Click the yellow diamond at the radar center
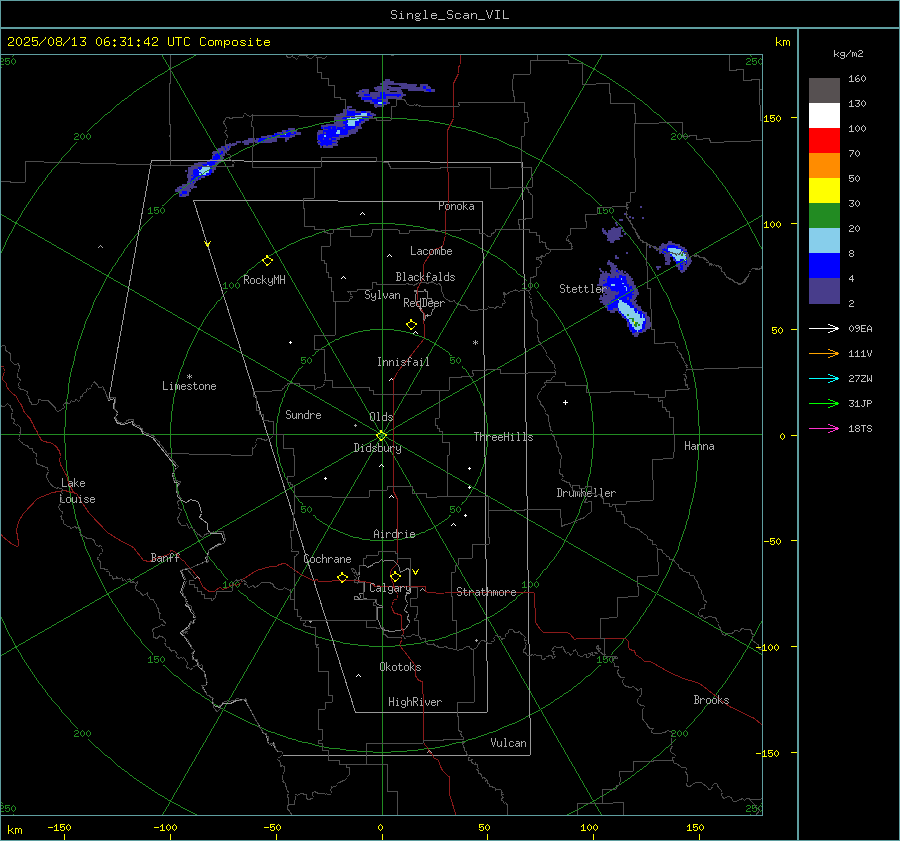 [381, 435]
